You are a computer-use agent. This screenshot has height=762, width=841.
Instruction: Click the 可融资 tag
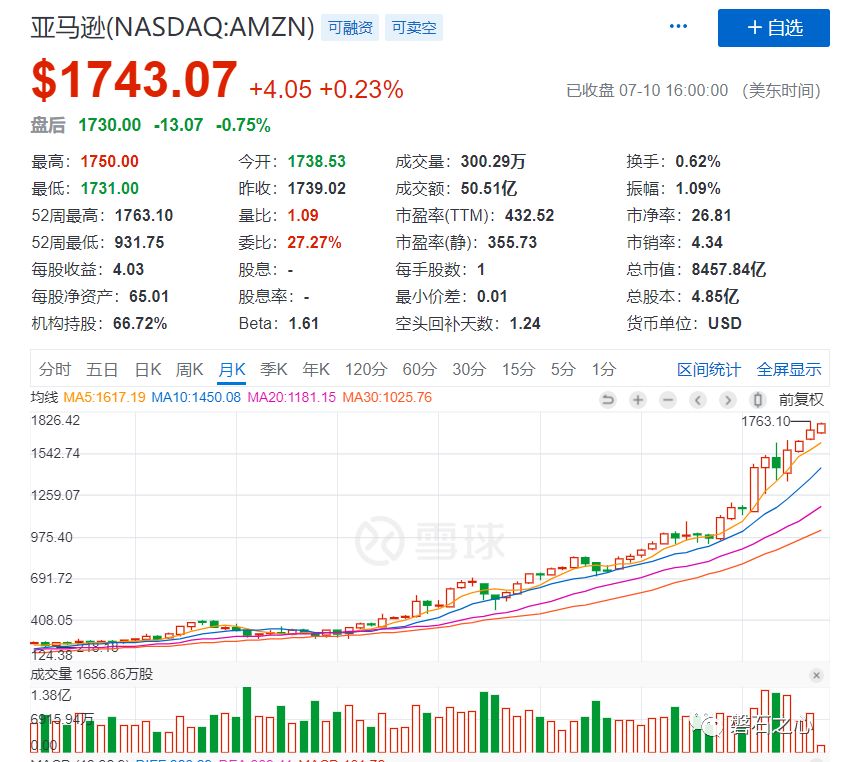point(350,28)
